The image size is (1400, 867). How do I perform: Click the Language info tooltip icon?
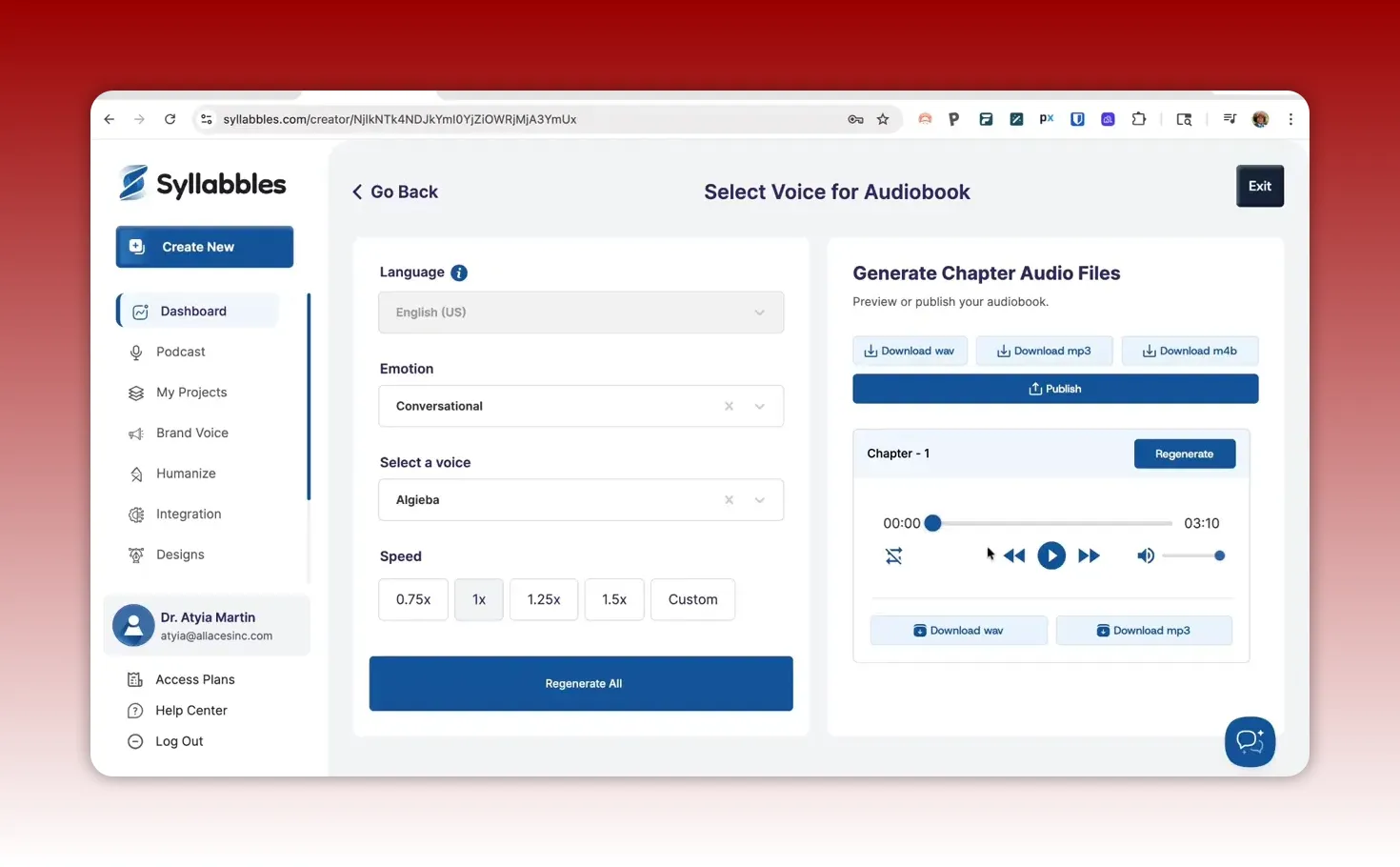coord(458,272)
